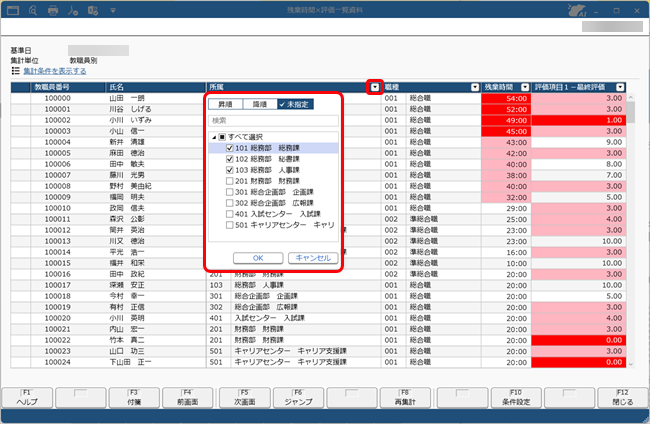Toggle the すべて選択 checkbox
The height and width of the screenshot is (424, 650).
tap(222, 137)
